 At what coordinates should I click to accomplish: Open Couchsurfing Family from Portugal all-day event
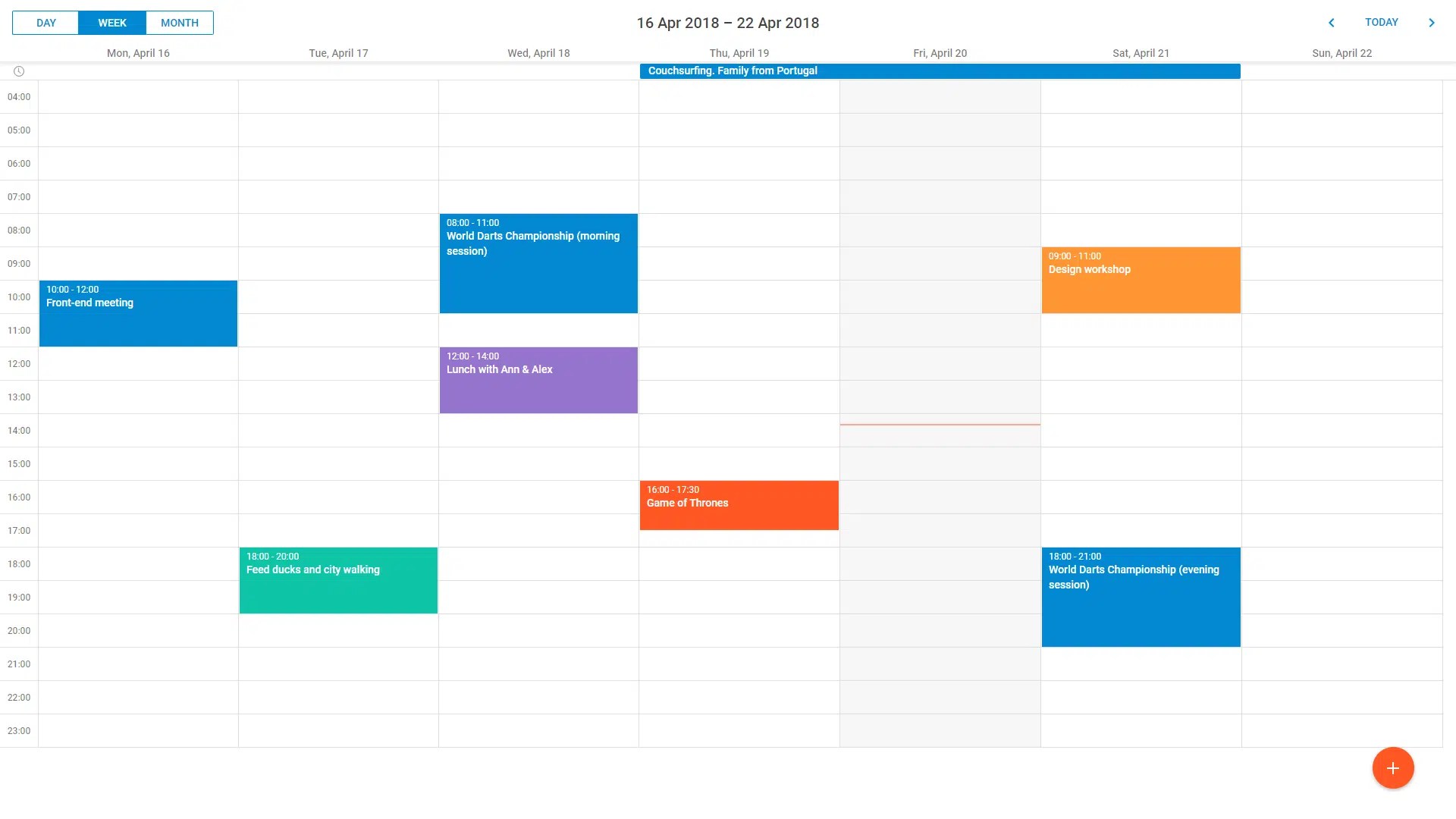click(940, 71)
